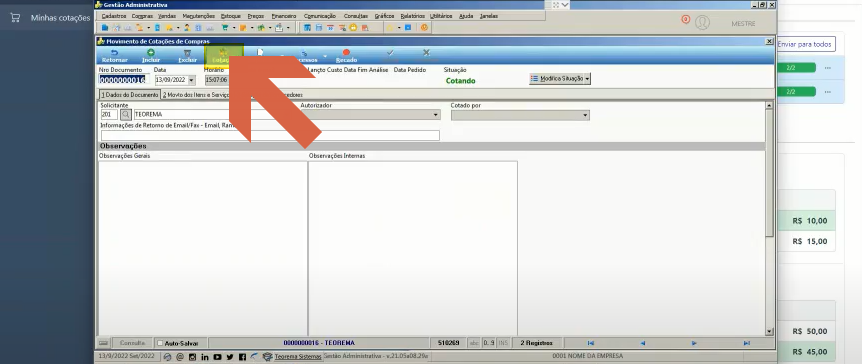This screenshot has width=862, height=364.
Task: Switch to 2 Movto dos Itens e Serviços tab
Action: click(x=195, y=95)
